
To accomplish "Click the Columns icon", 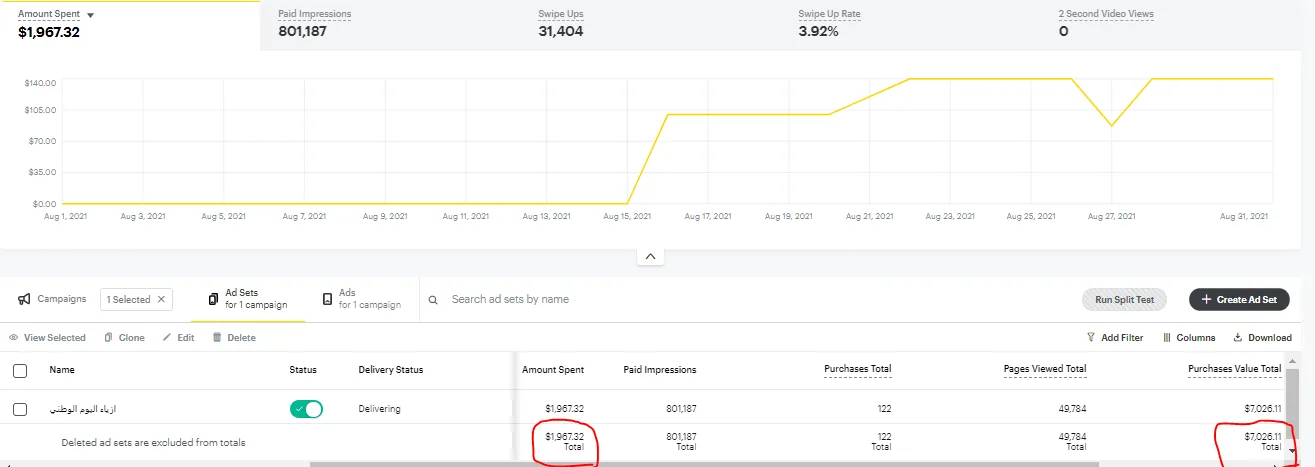I will [1167, 338].
